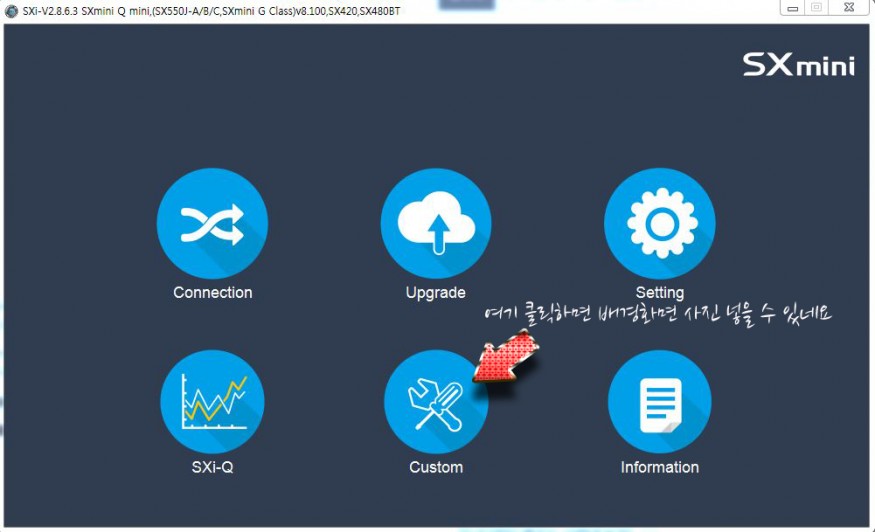
Task: Open the Connection shuffle-arrows icon
Action: click(212, 223)
